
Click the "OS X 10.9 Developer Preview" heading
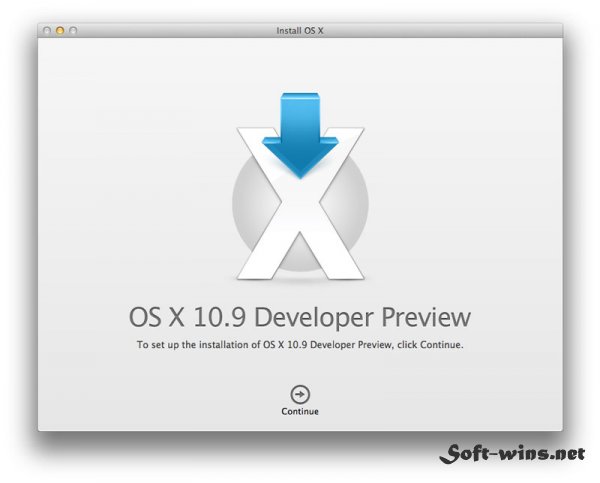coord(300,317)
